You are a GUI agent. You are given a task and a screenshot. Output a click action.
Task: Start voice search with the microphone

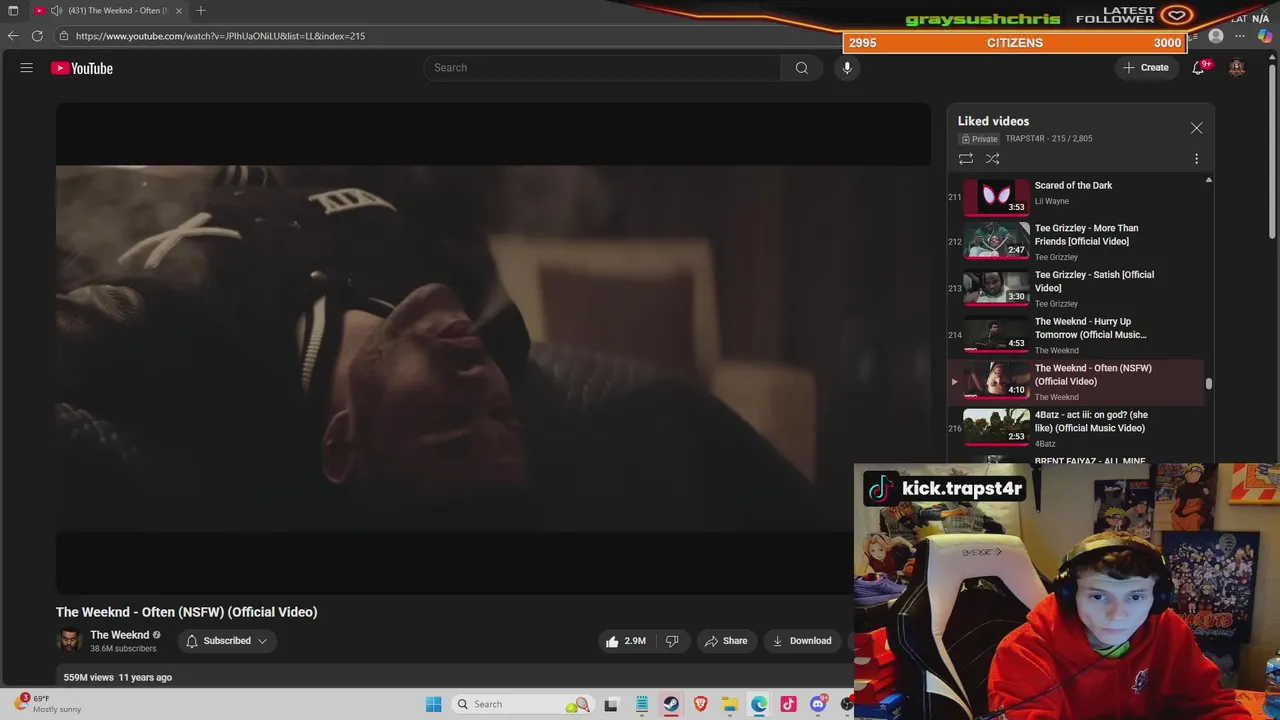point(847,68)
